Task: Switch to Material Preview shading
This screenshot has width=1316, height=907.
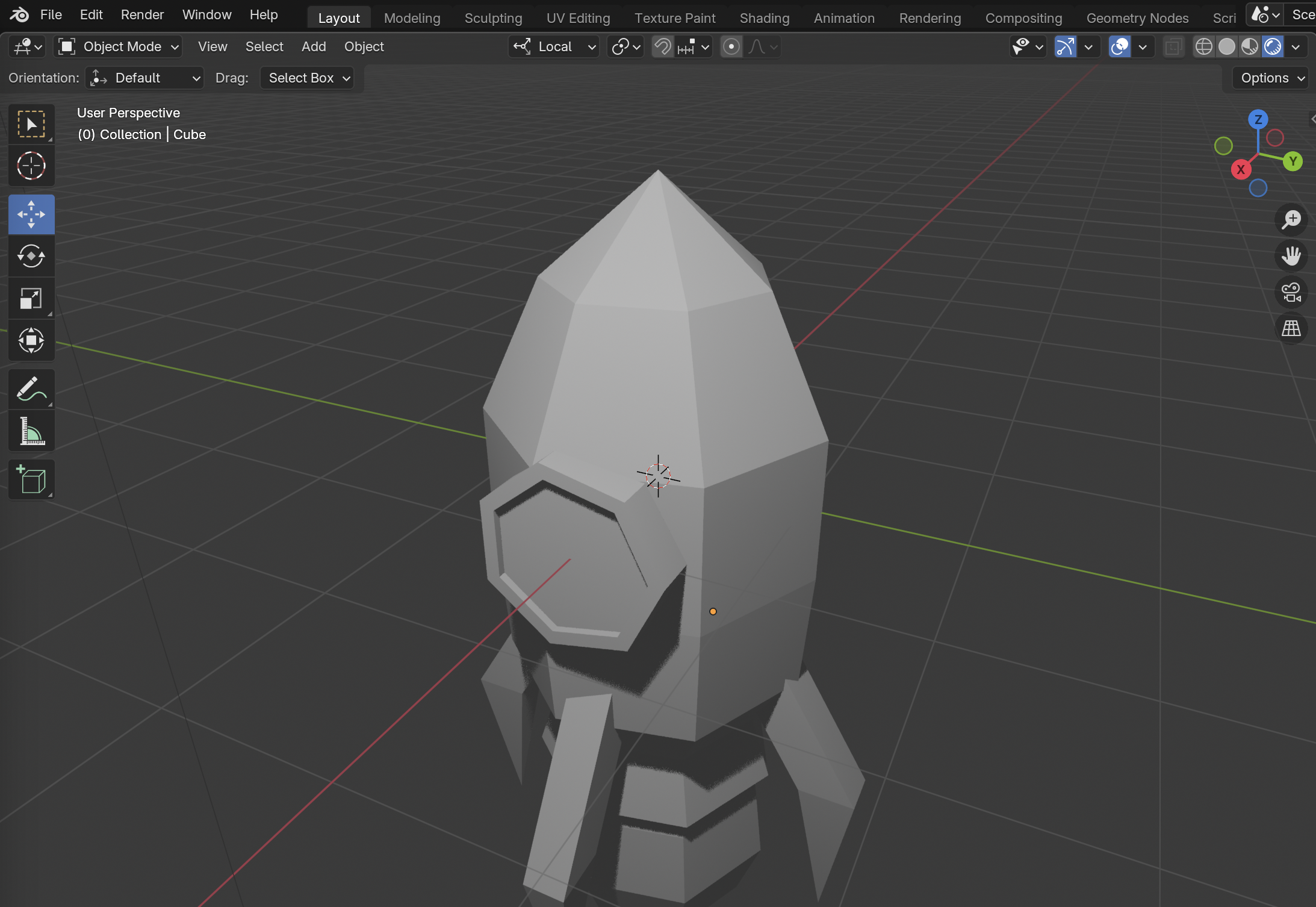Action: coord(1249,46)
